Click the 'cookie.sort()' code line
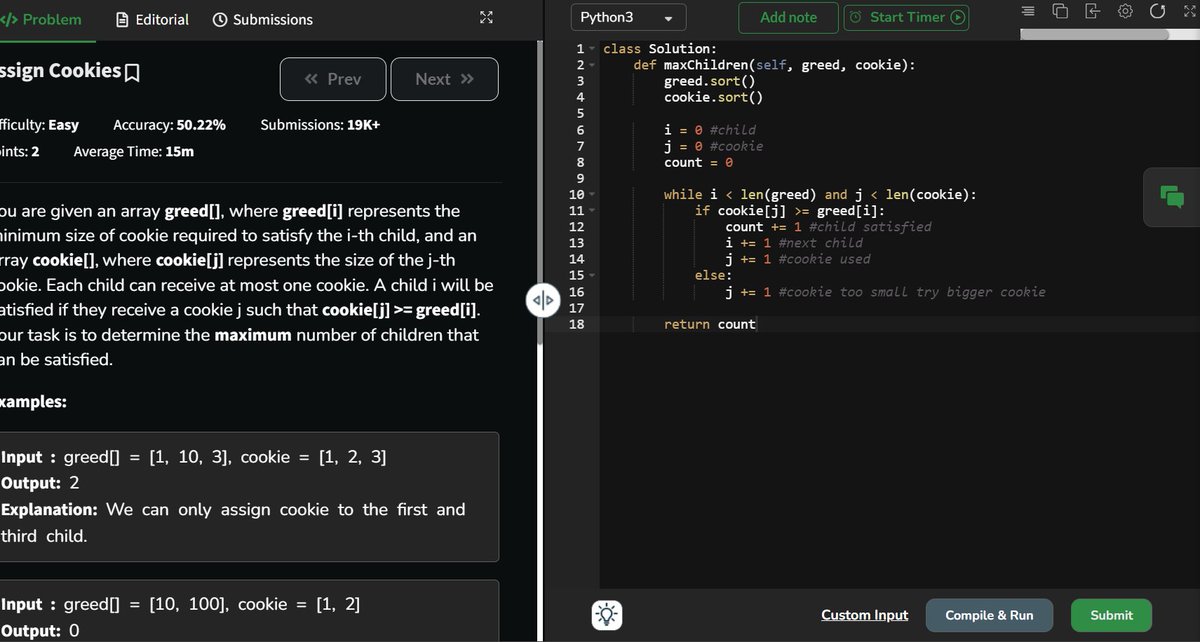Image resolution: width=1200 pixels, height=642 pixels. point(714,97)
